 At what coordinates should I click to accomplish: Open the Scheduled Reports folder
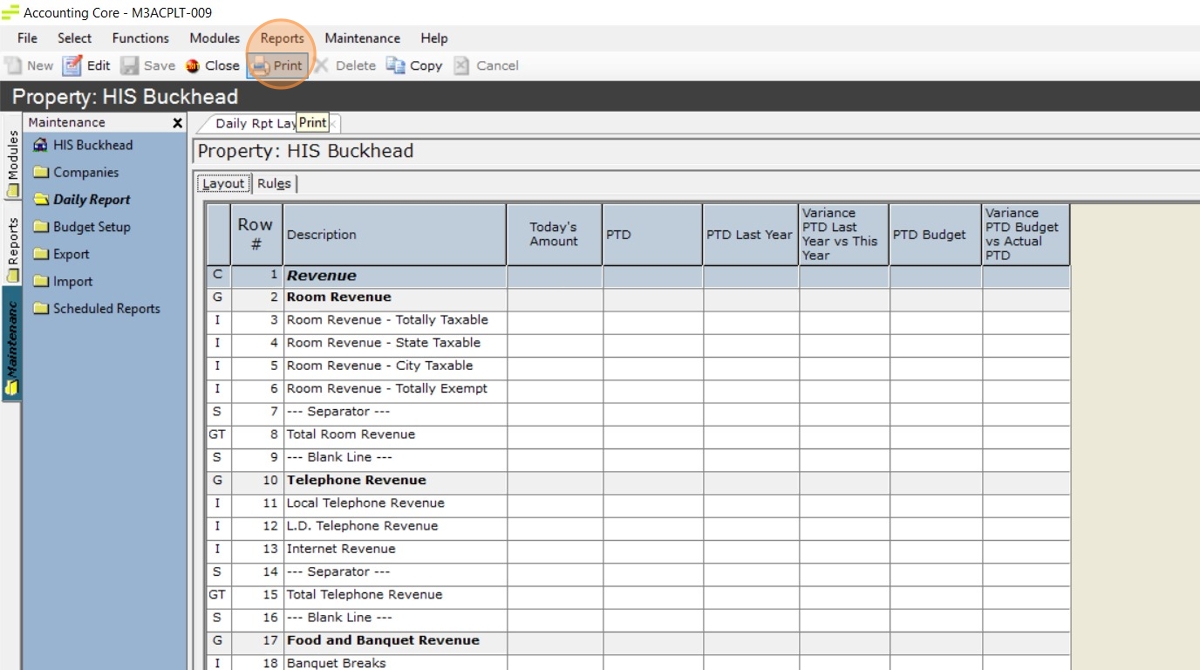tap(106, 309)
